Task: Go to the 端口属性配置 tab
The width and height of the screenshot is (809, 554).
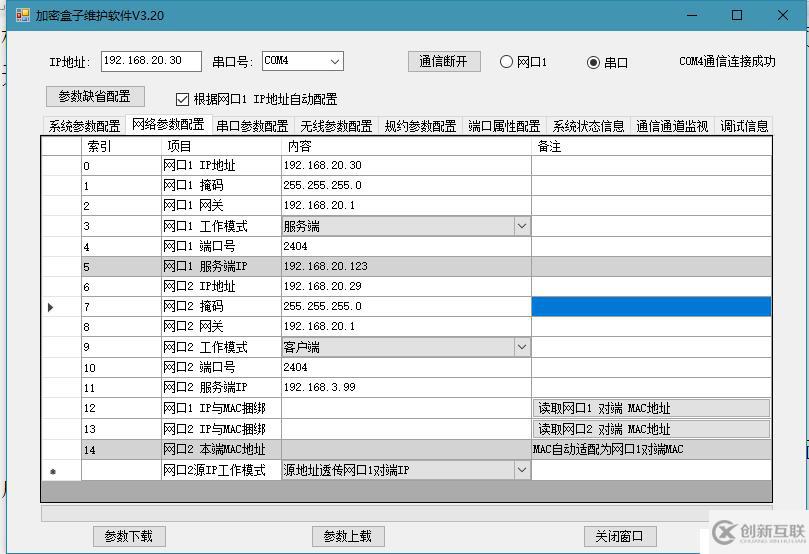Action: click(504, 126)
